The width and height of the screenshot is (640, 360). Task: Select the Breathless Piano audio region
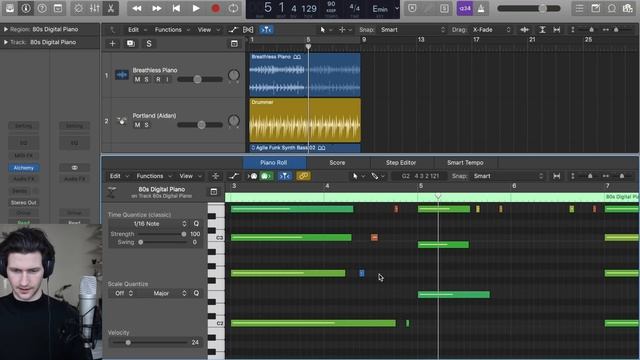pos(304,75)
